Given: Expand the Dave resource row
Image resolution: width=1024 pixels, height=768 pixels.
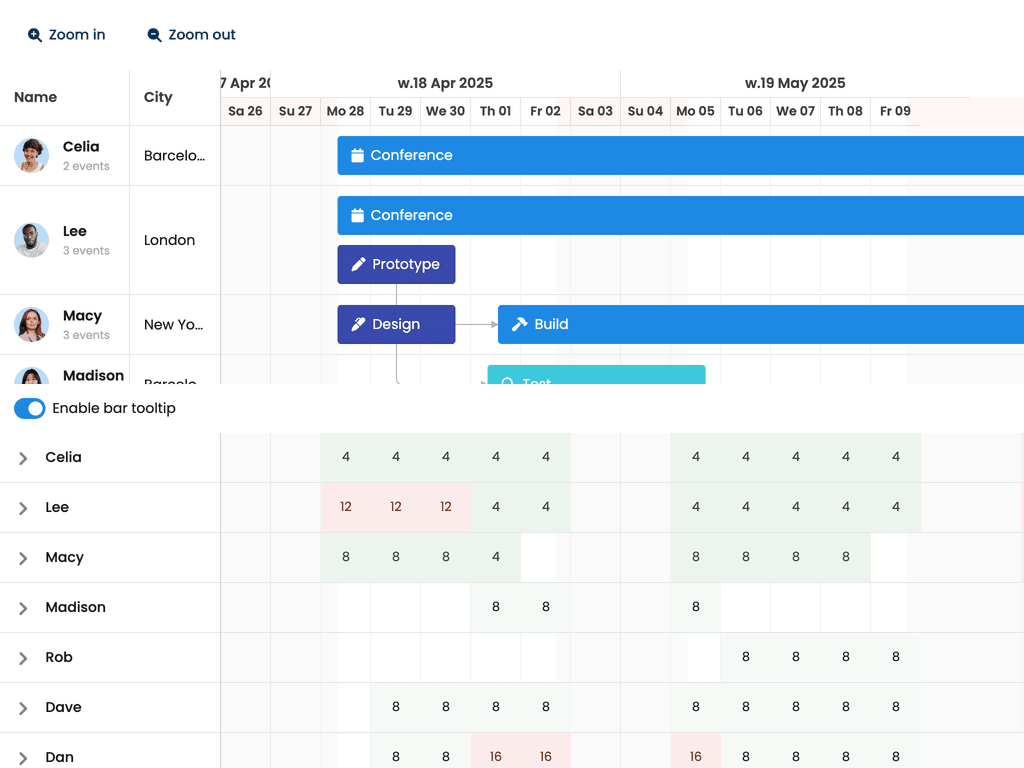Looking at the screenshot, I should click(x=23, y=708).
